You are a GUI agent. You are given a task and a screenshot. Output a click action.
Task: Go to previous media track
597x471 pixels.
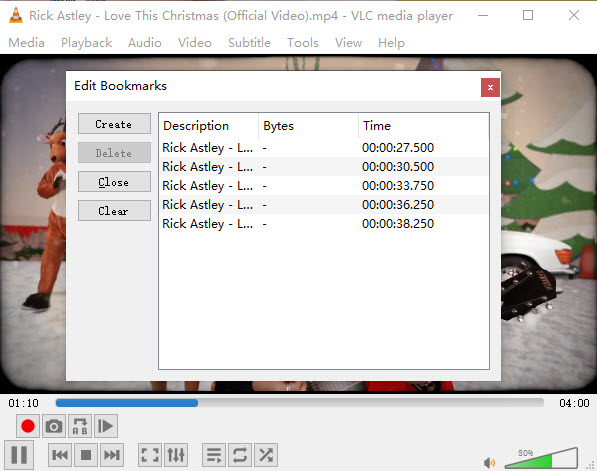click(60, 455)
